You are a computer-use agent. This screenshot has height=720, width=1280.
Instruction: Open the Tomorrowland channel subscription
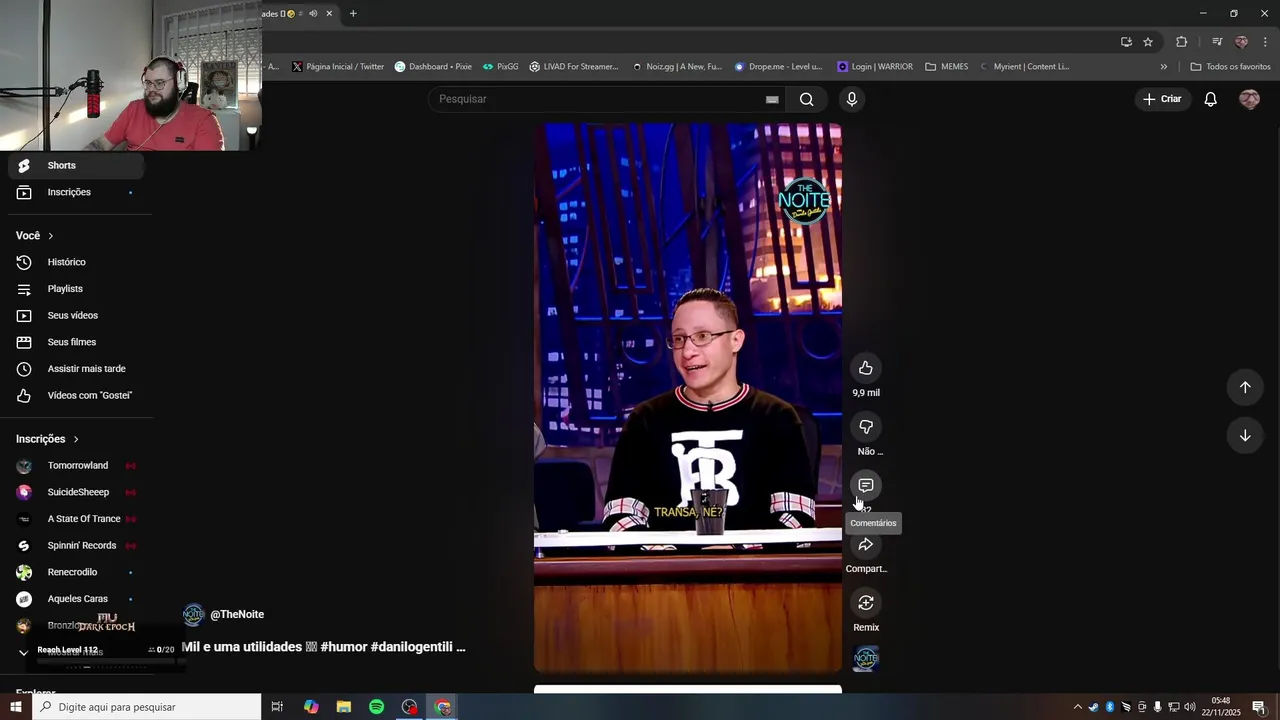76,466
